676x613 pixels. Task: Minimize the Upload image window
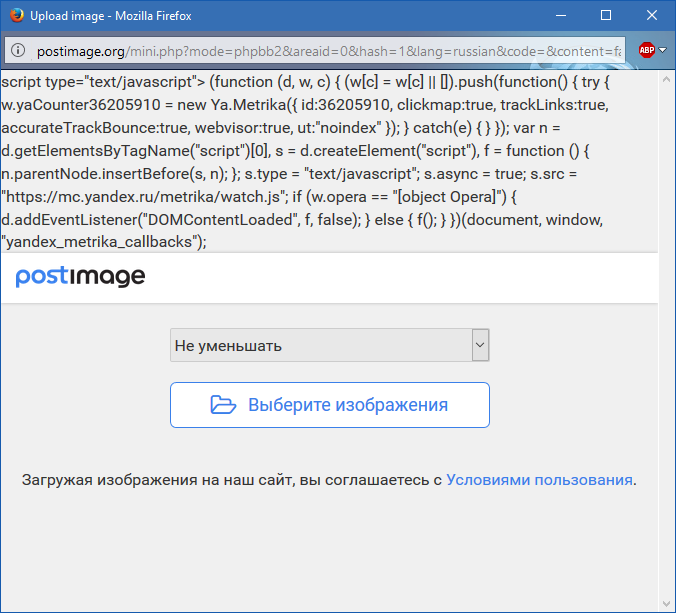pyautogui.click(x=561, y=16)
